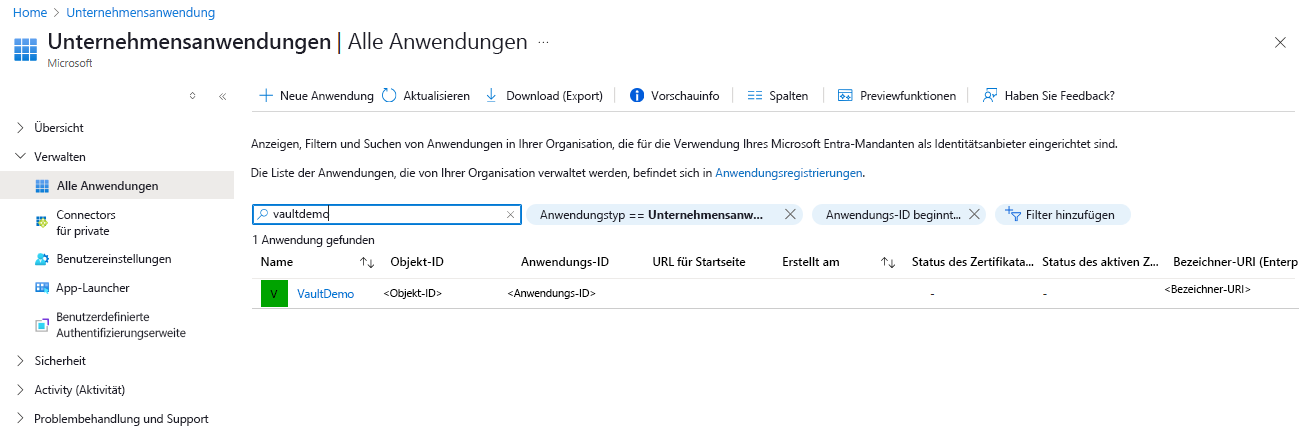Image resolution: width=1299 pixels, height=445 pixels.
Task: Click the Connectors sidebar icon
Action: click(42, 220)
